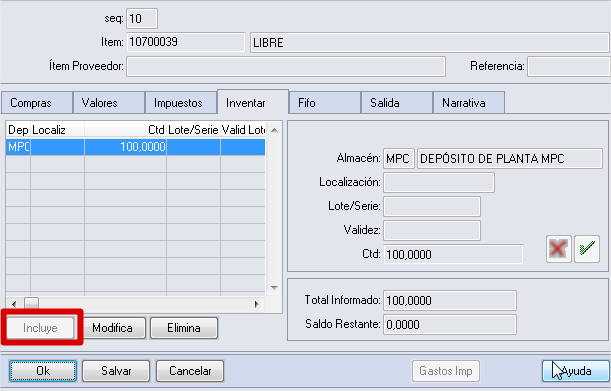Screen dimensions: 611x391
Task: Click the green checkmark confirm icon
Action: tap(587, 249)
